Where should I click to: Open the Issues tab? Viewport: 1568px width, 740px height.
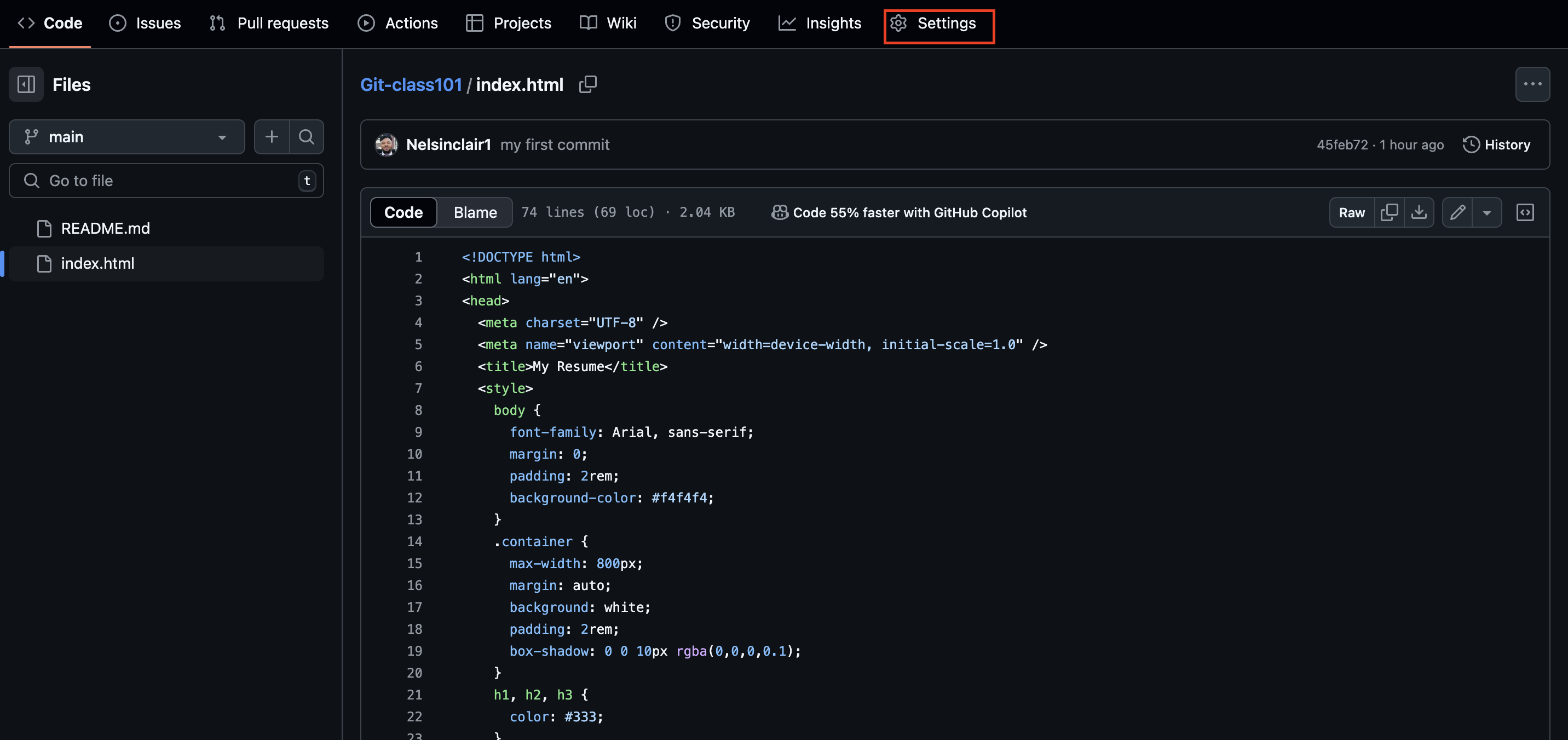[145, 23]
